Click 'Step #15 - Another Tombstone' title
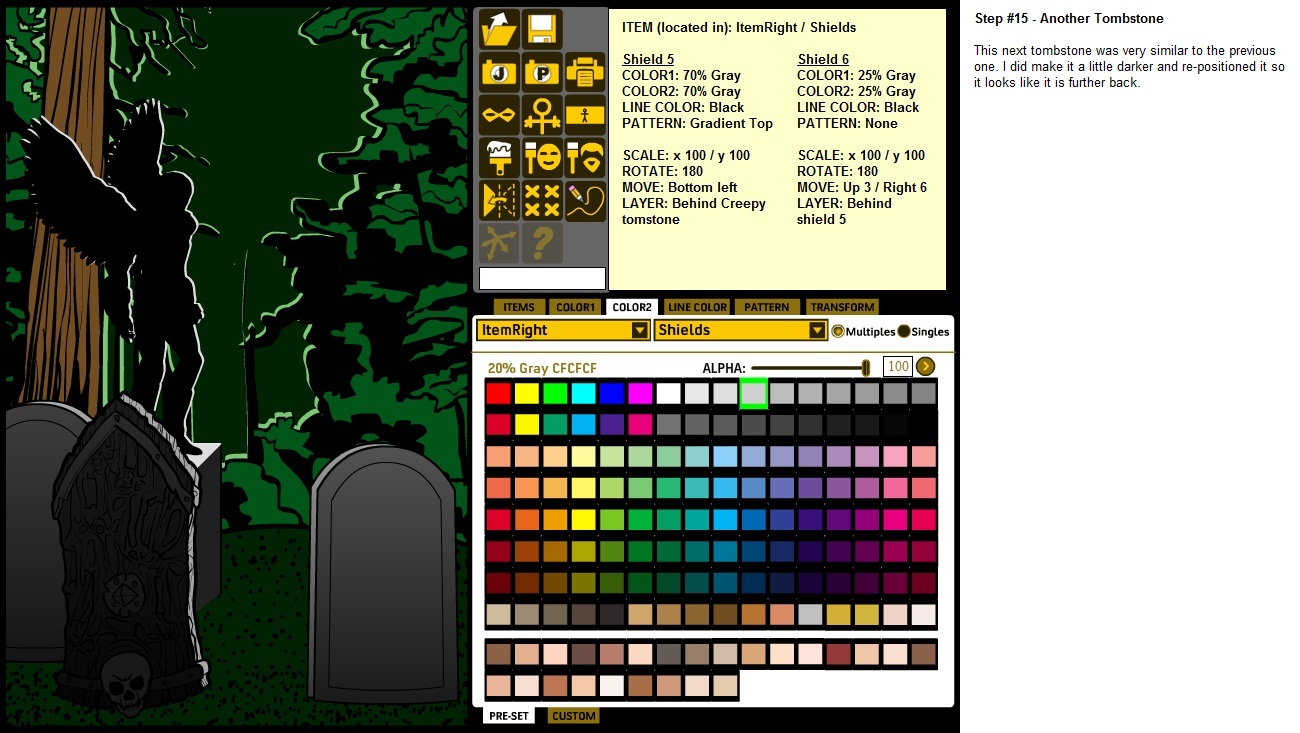 click(1069, 19)
